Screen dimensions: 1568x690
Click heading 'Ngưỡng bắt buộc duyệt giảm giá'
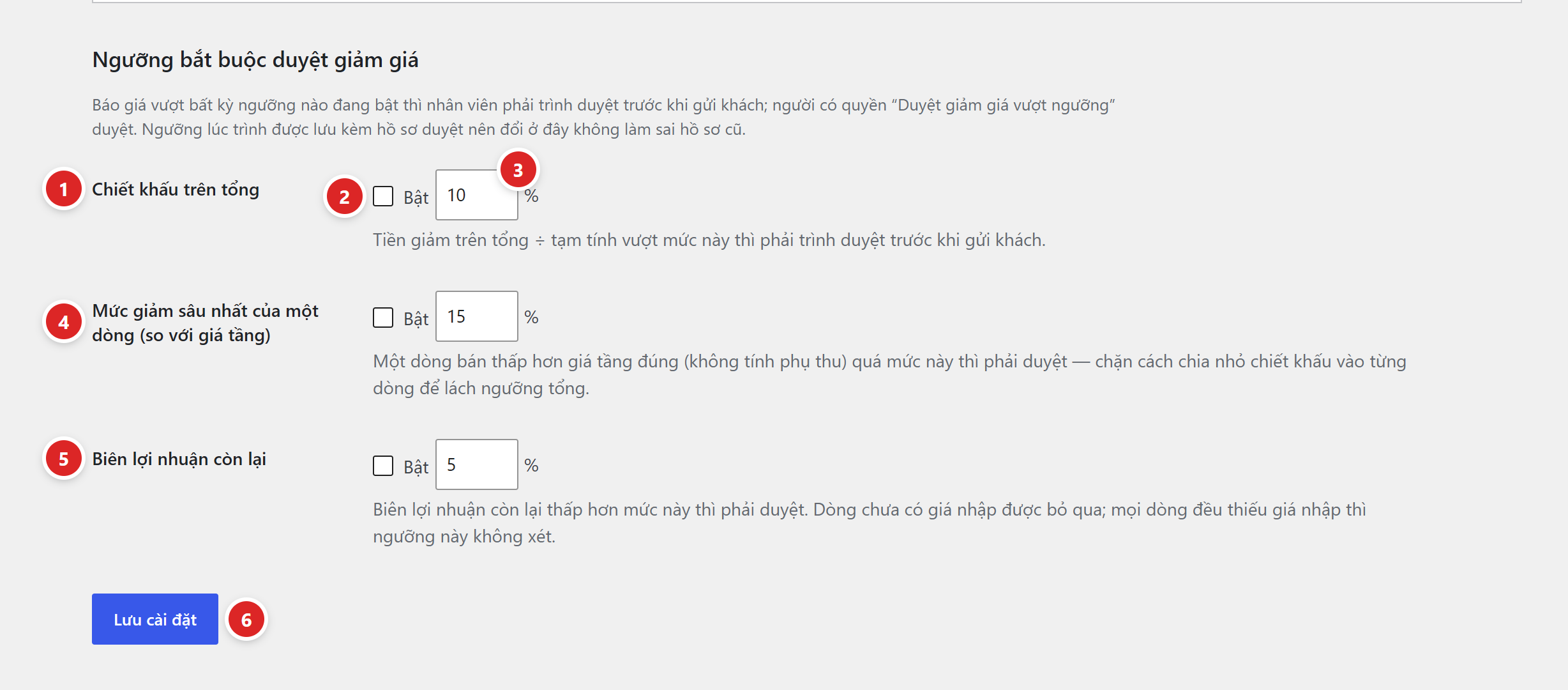click(255, 60)
